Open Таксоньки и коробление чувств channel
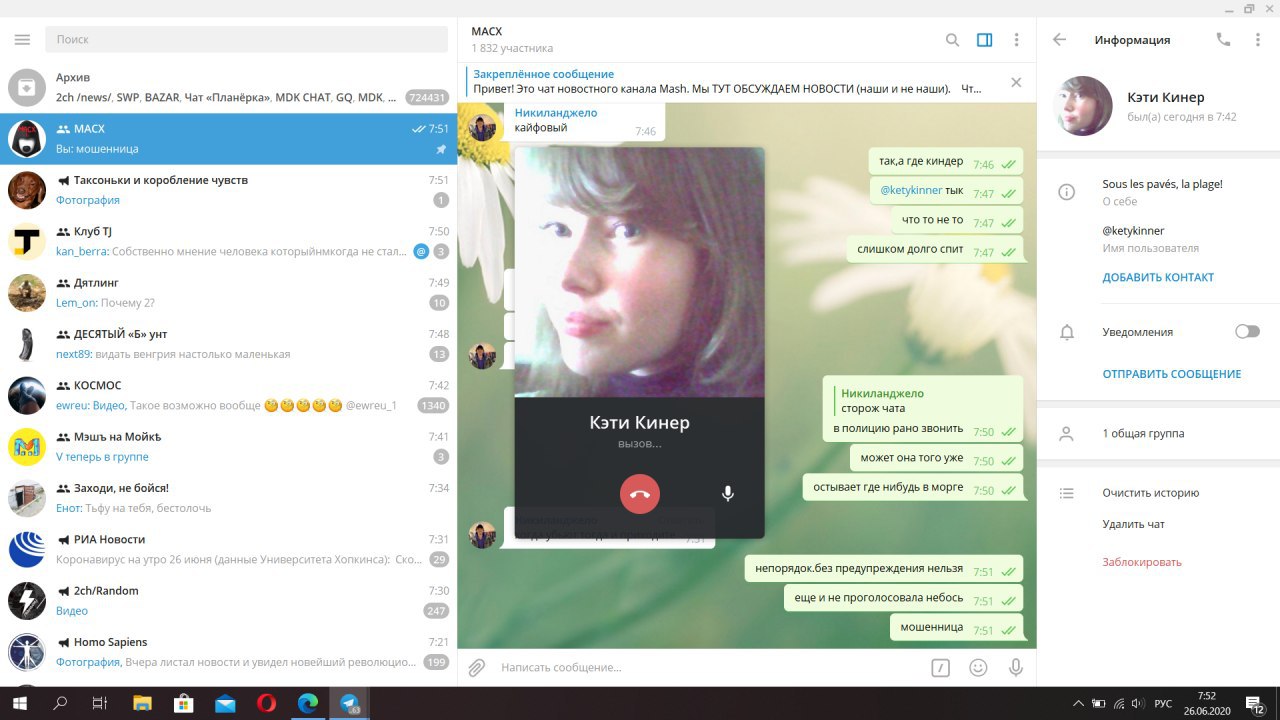This screenshot has height=720, width=1280. pos(228,190)
